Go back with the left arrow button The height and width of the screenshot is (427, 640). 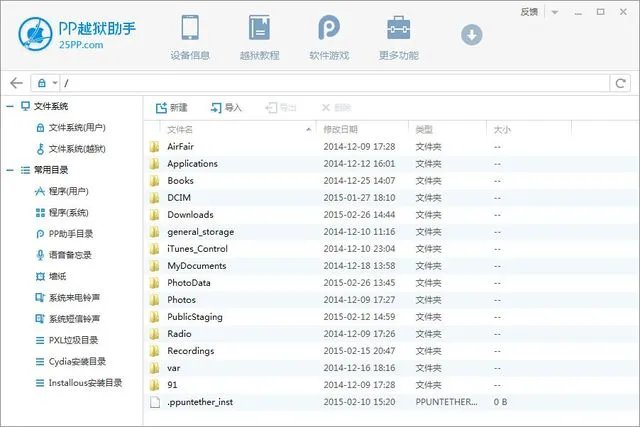pyautogui.click(x=16, y=83)
